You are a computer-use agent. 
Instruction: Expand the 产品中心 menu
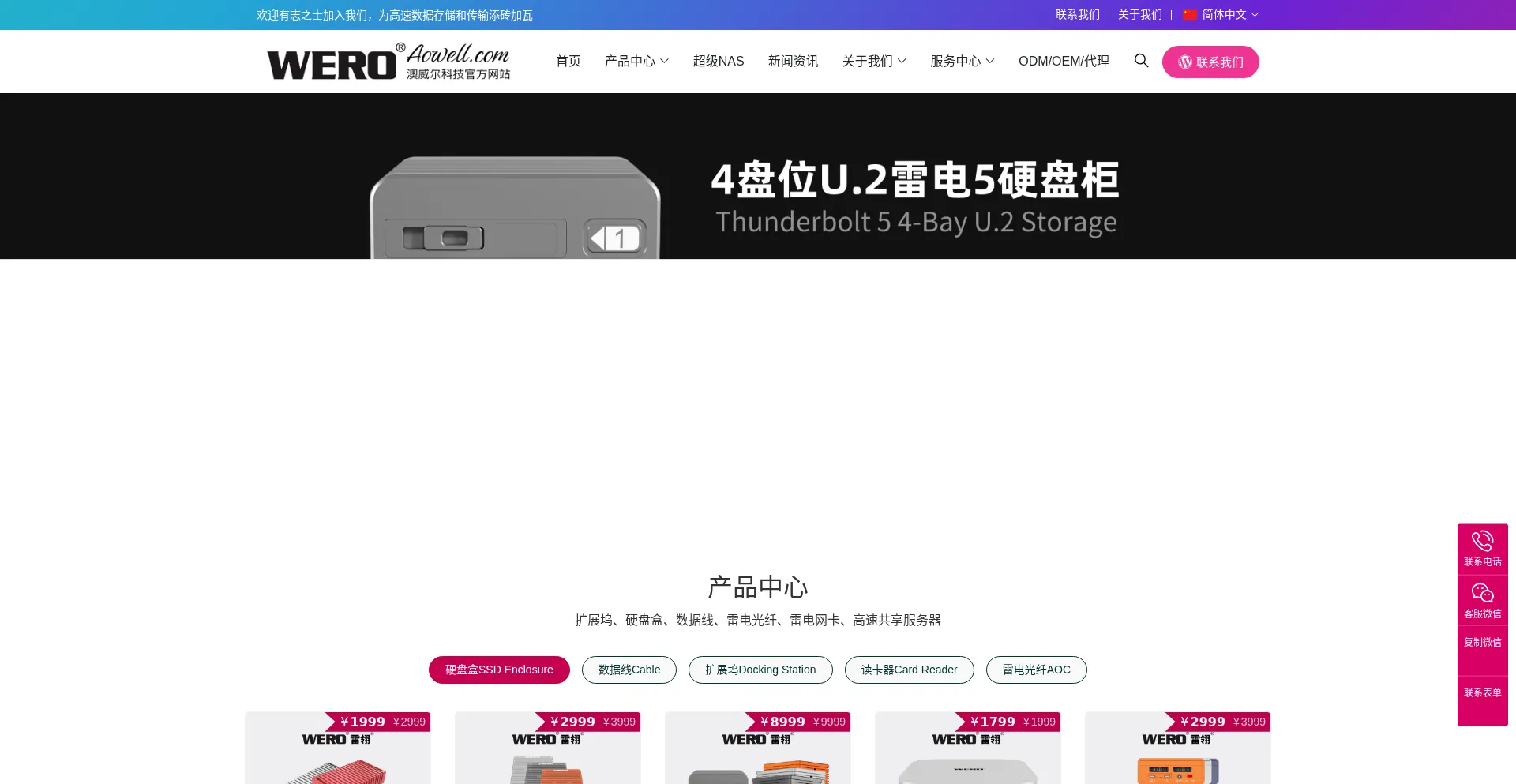pos(636,61)
